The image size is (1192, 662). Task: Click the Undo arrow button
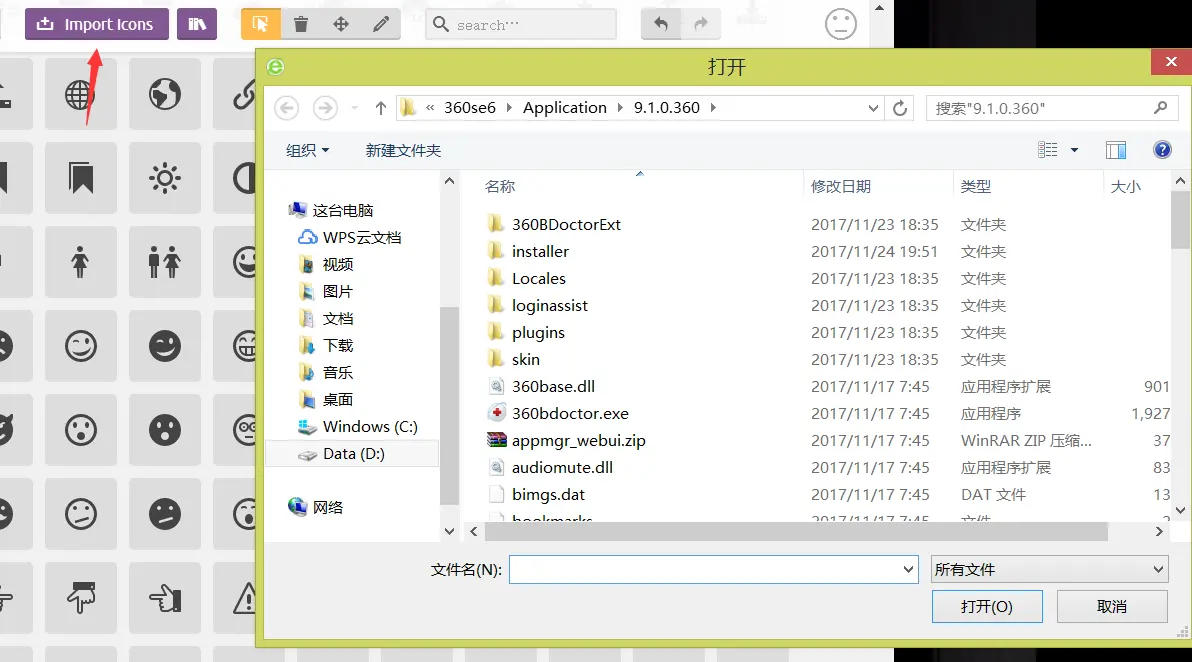tap(661, 24)
